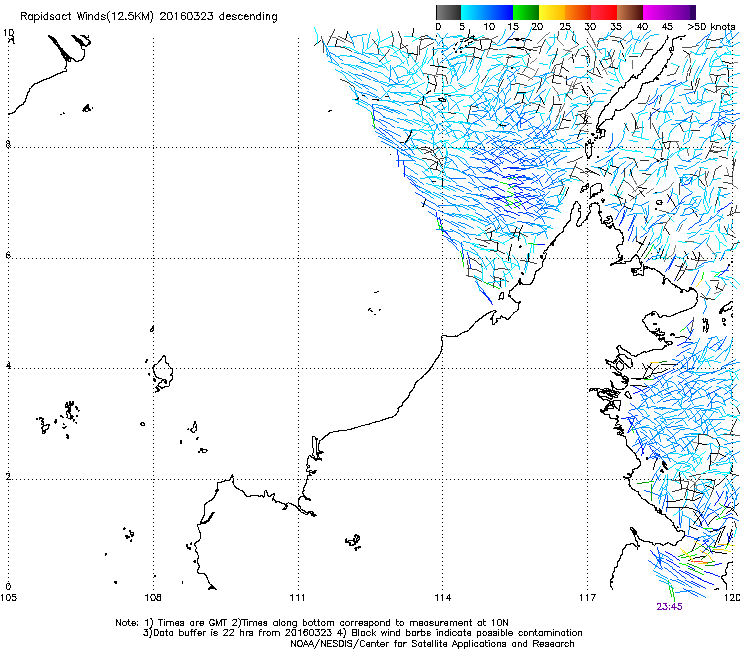Click the '45' legend label under the color bar
Image resolution: width=740 pixels, height=650 pixels.
pos(667,27)
